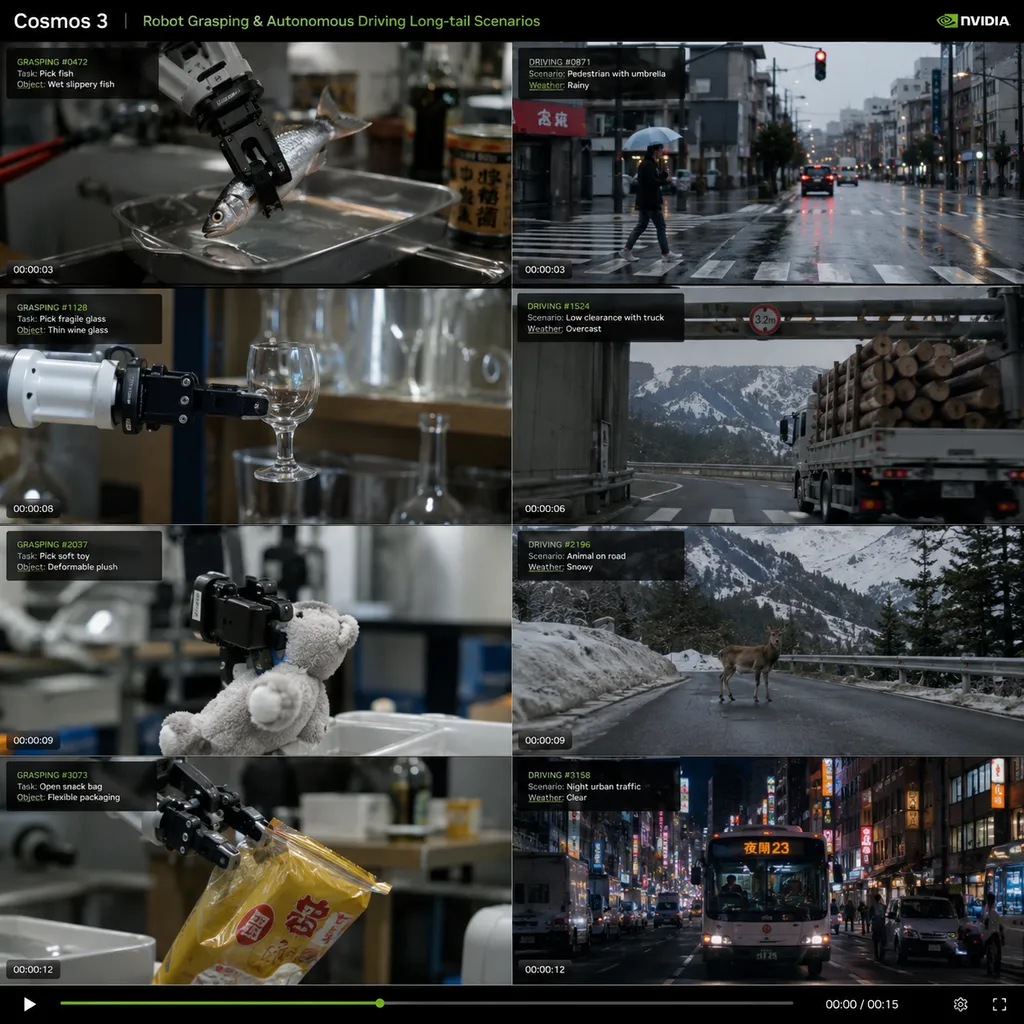This screenshot has height=1024, width=1024.
Task: Seek in the unplayed grey progress track
Action: click(588, 1003)
